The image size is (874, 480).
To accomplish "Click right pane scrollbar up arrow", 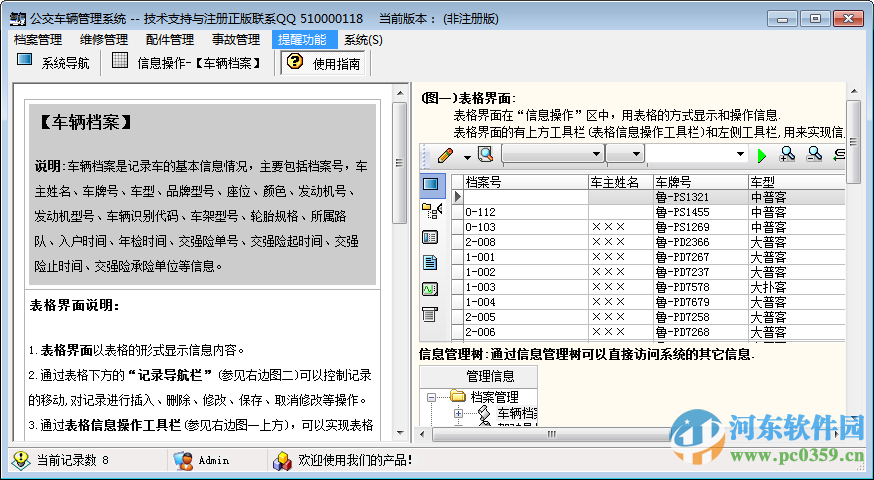I will click(x=853, y=91).
